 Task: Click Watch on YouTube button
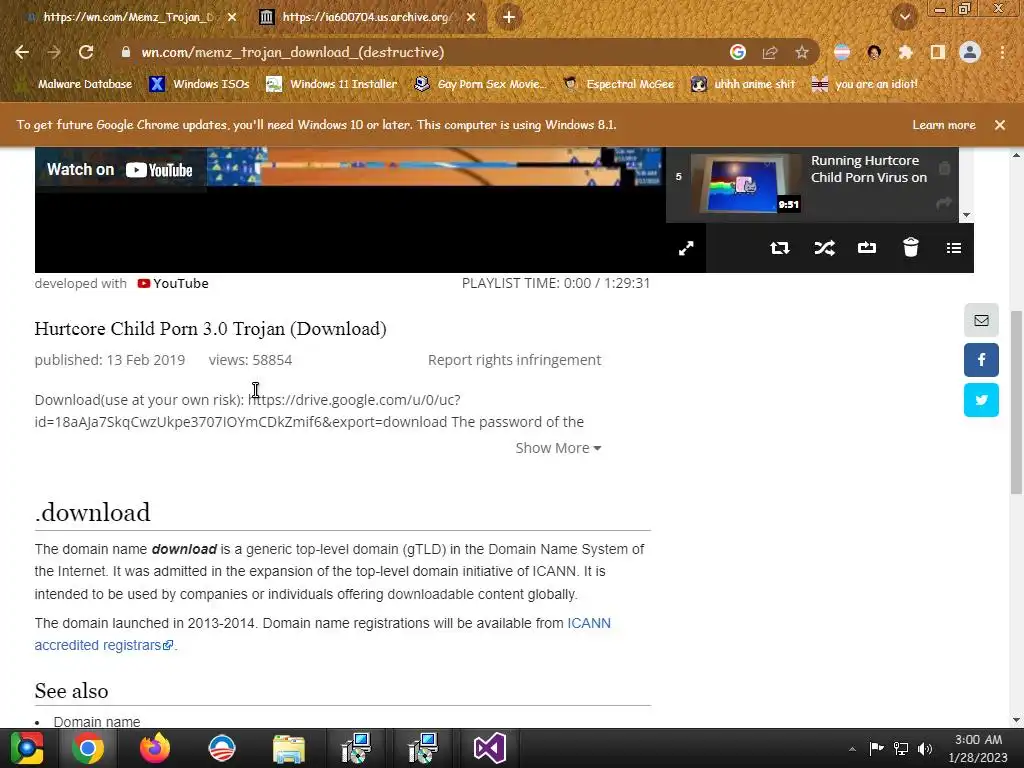pos(120,170)
